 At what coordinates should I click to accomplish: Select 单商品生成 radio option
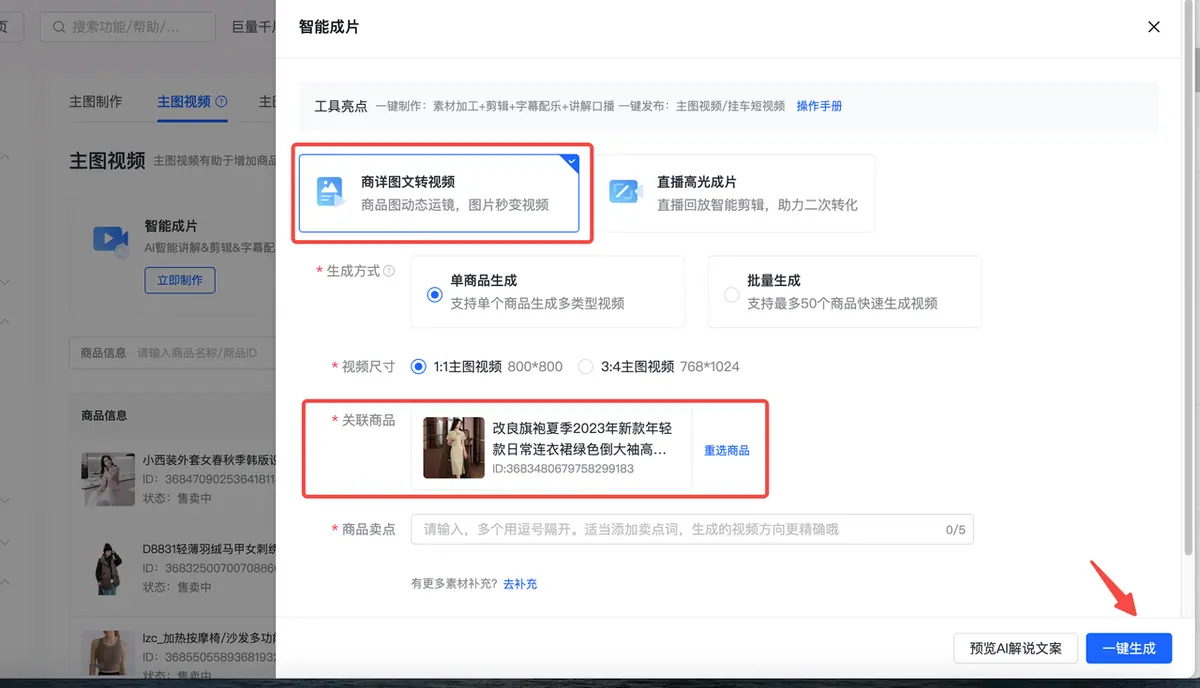coord(434,295)
